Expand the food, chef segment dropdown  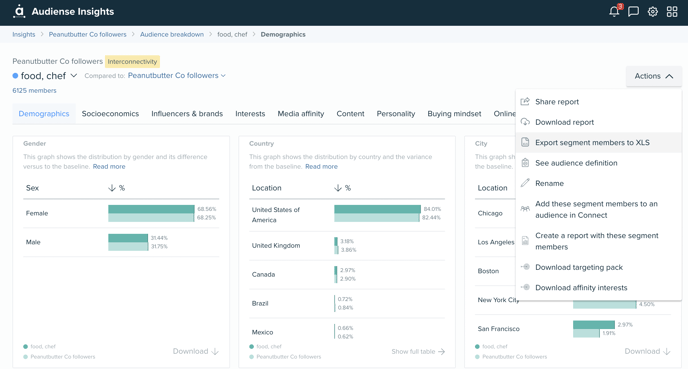[x=74, y=75]
